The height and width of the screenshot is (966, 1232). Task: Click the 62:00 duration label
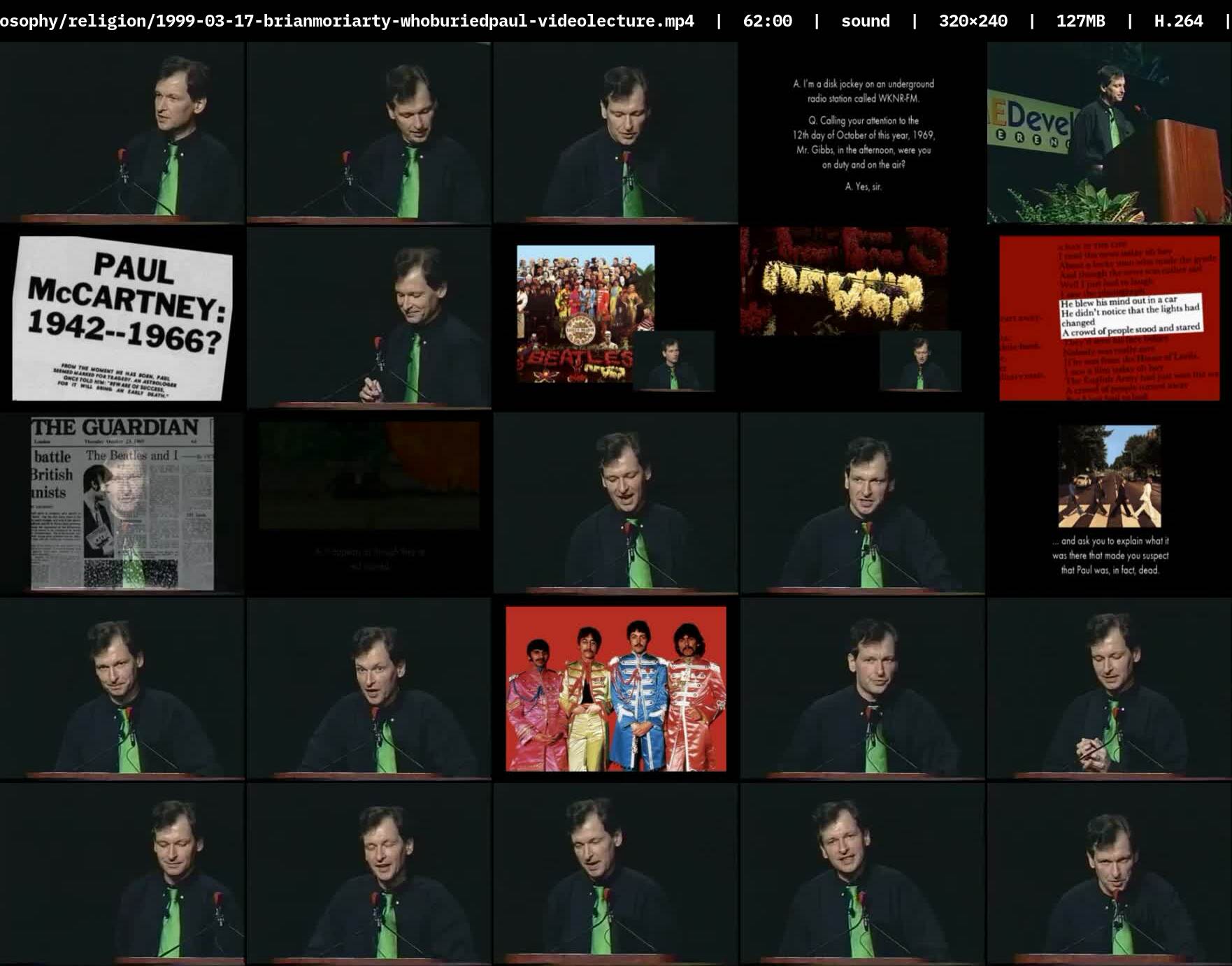point(767,21)
